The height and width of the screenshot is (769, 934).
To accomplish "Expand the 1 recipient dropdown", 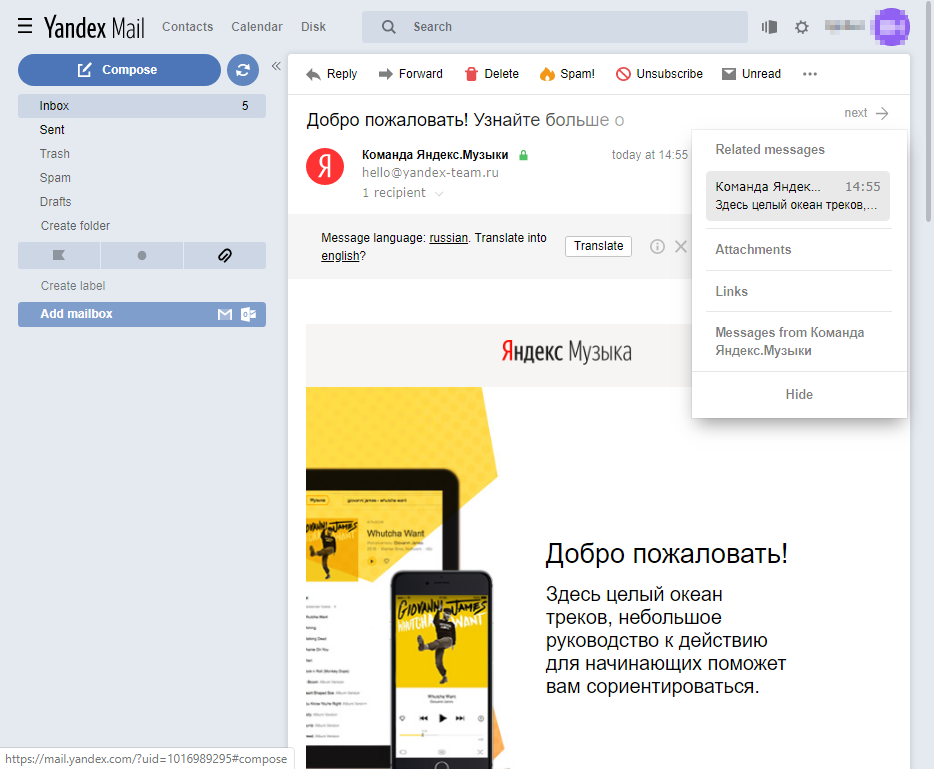I will (x=403, y=193).
